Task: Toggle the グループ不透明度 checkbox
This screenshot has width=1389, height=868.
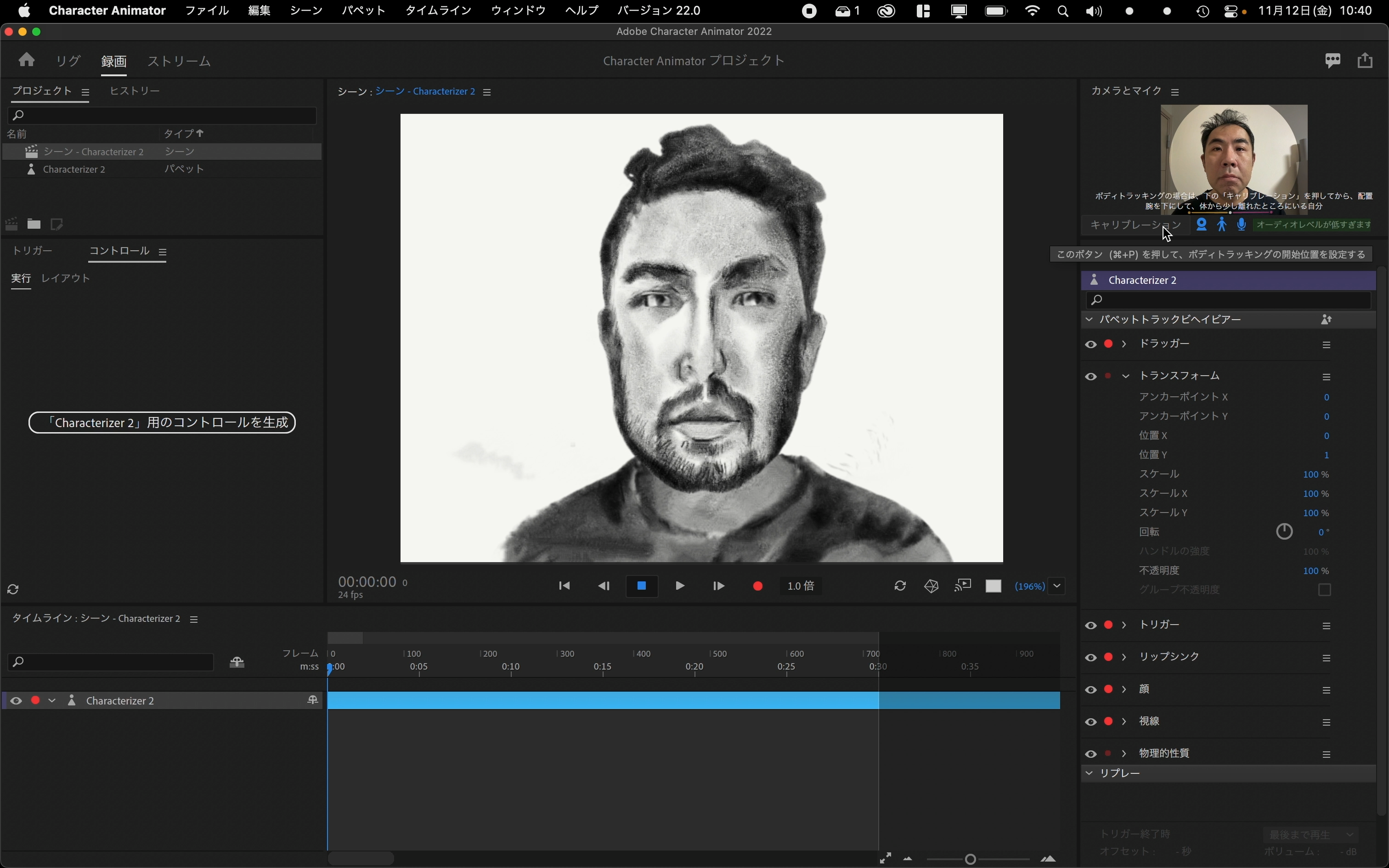Action: 1324,590
